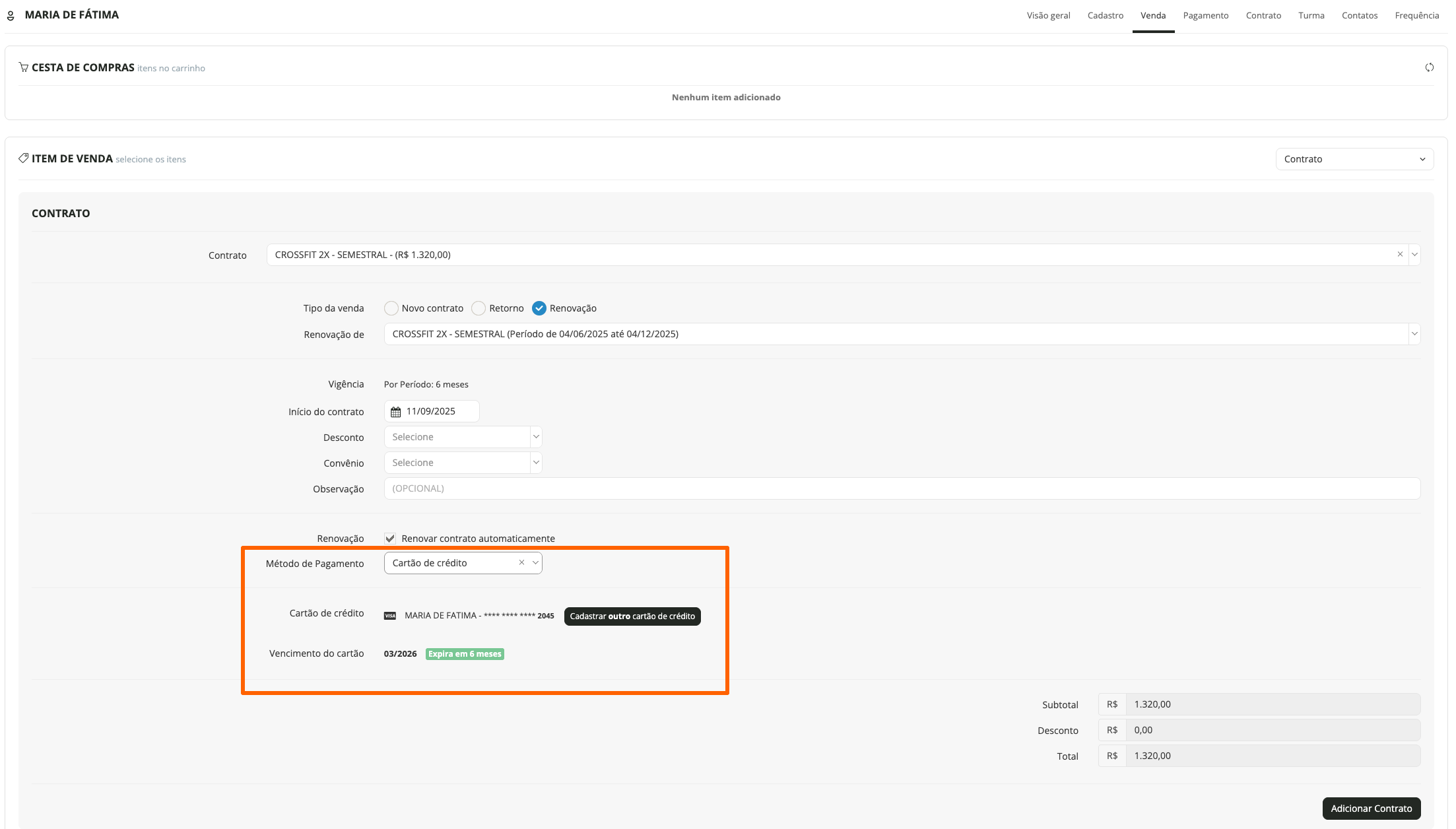
Task: Click the refresh cart icon
Action: click(1429, 67)
